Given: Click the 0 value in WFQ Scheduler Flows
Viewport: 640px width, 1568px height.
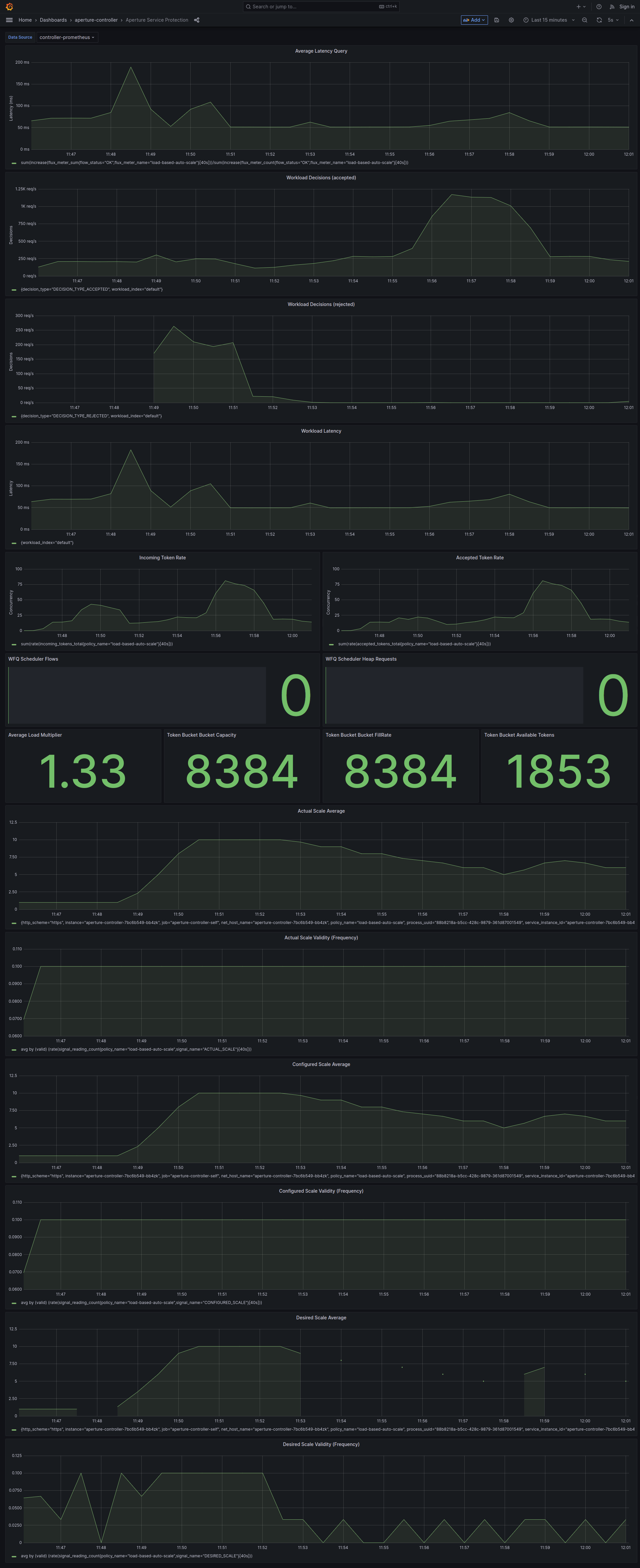Looking at the screenshot, I should pyautogui.click(x=295, y=695).
